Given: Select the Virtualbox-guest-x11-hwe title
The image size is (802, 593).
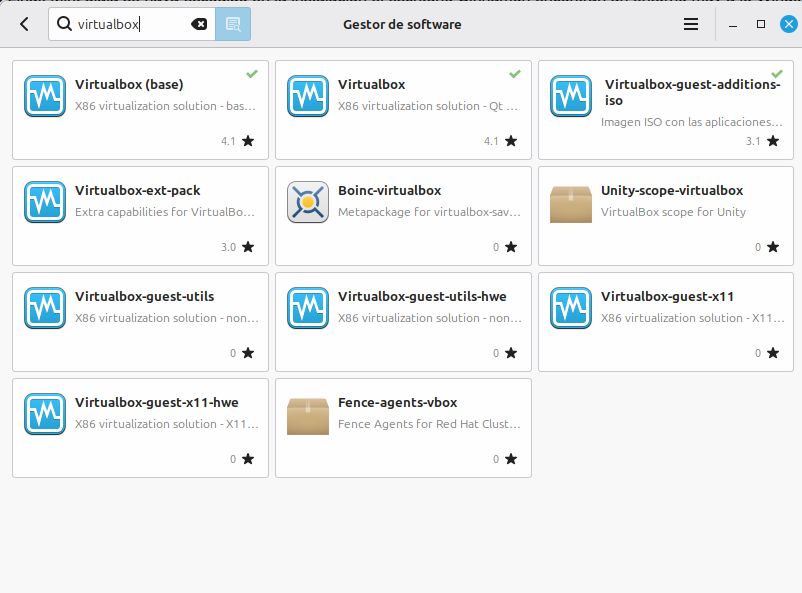Looking at the screenshot, I should 157,402.
